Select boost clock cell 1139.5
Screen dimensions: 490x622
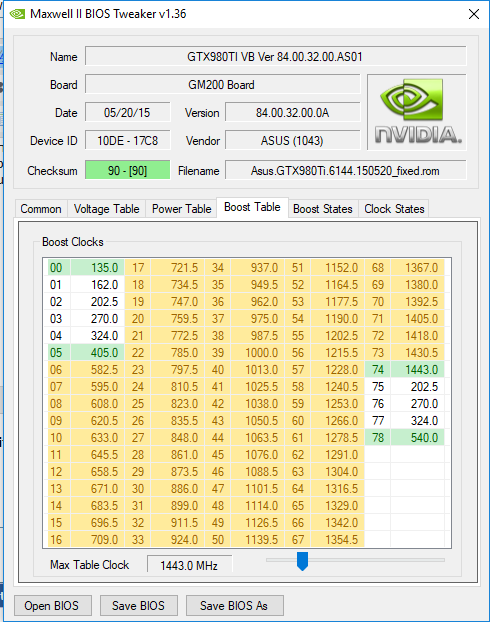pyautogui.click(x=257, y=539)
